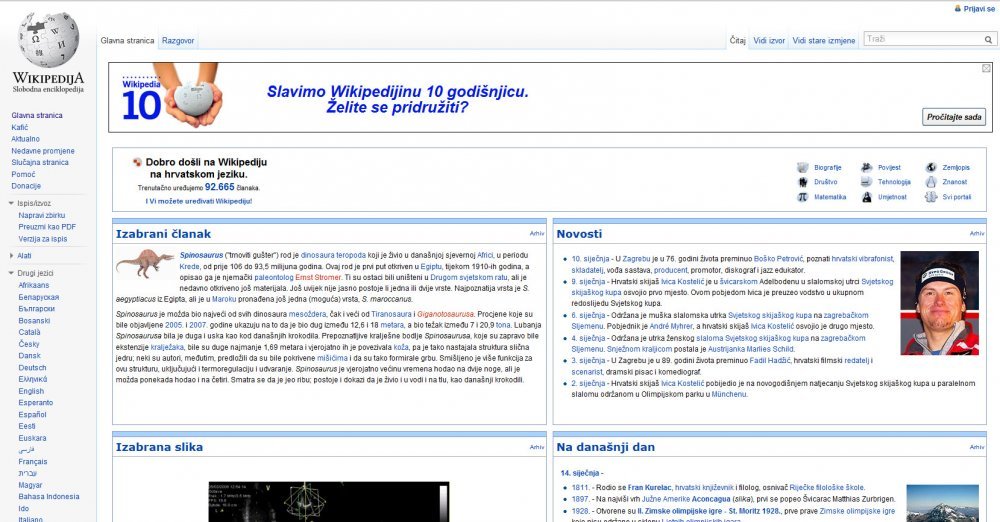Image resolution: width=1000 pixels, height=522 pixels.
Task: Click the Matematika pi icon
Action: tap(802, 197)
